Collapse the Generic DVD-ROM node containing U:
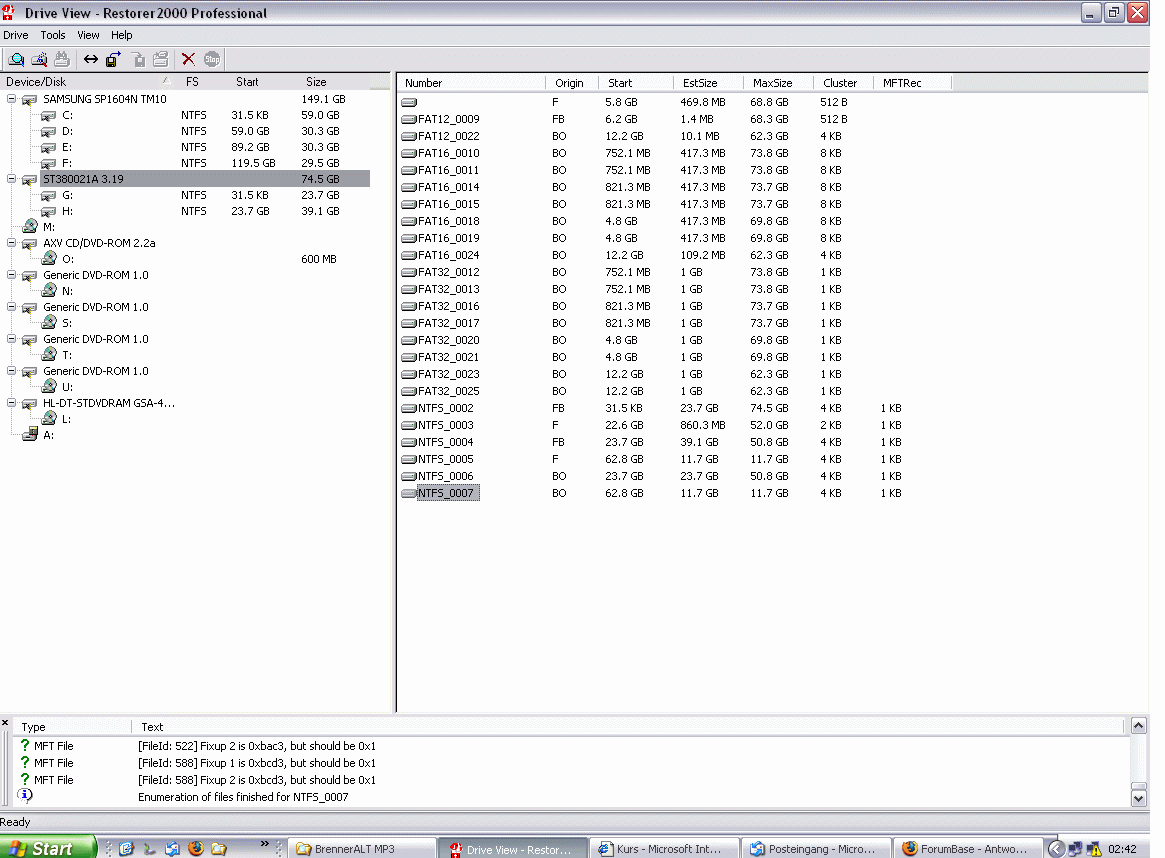 [x=11, y=371]
